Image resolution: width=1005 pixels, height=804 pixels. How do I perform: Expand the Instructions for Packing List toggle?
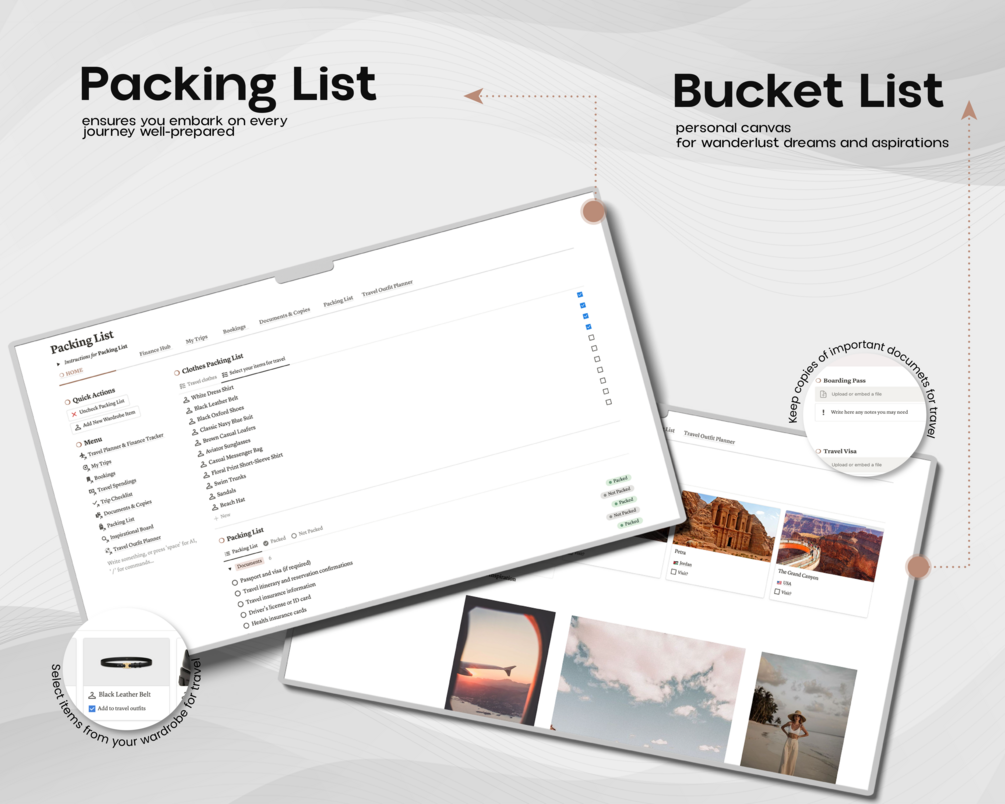coord(58,364)
